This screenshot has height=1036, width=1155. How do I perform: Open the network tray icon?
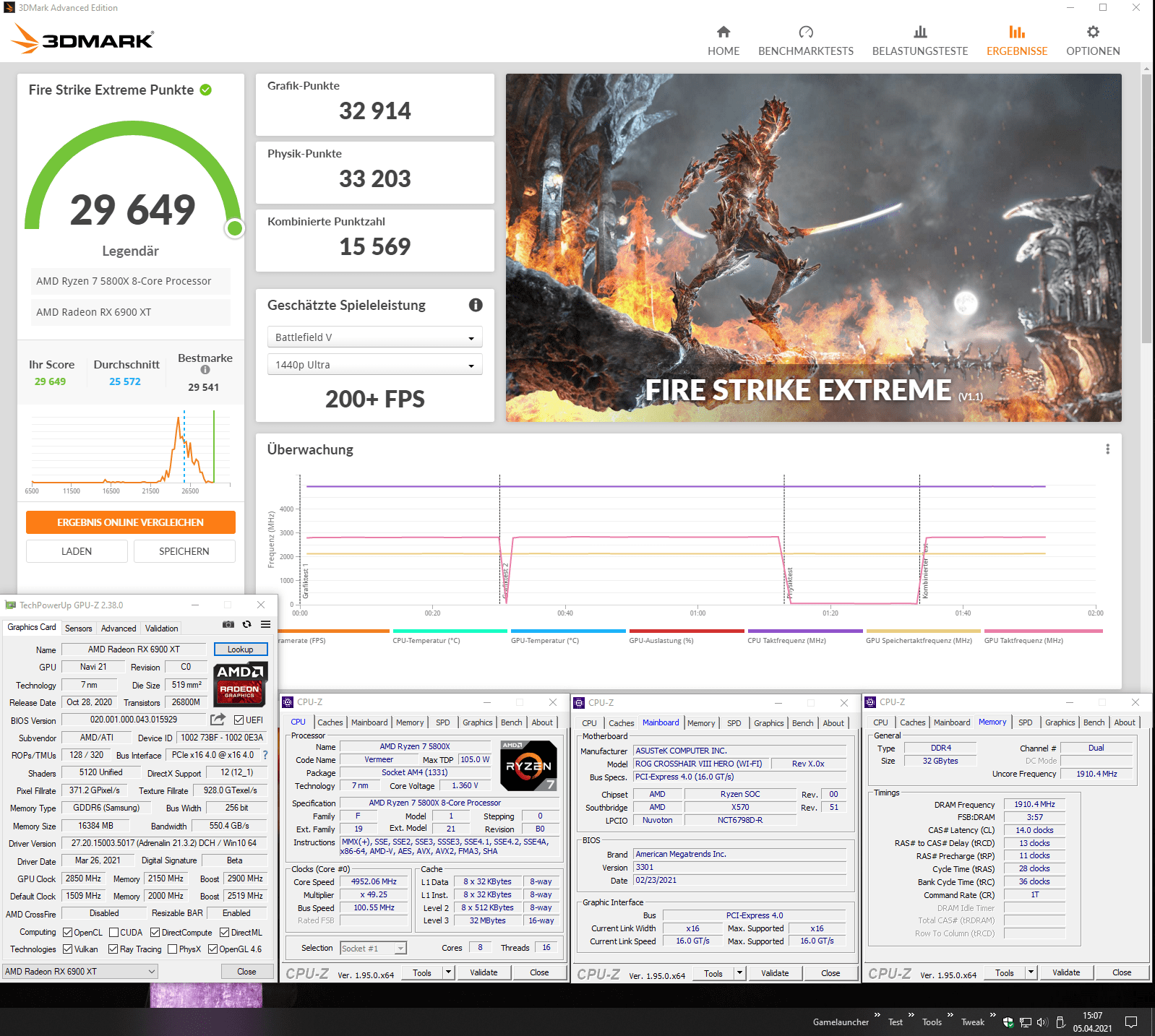click(x=1026, y=1022)
